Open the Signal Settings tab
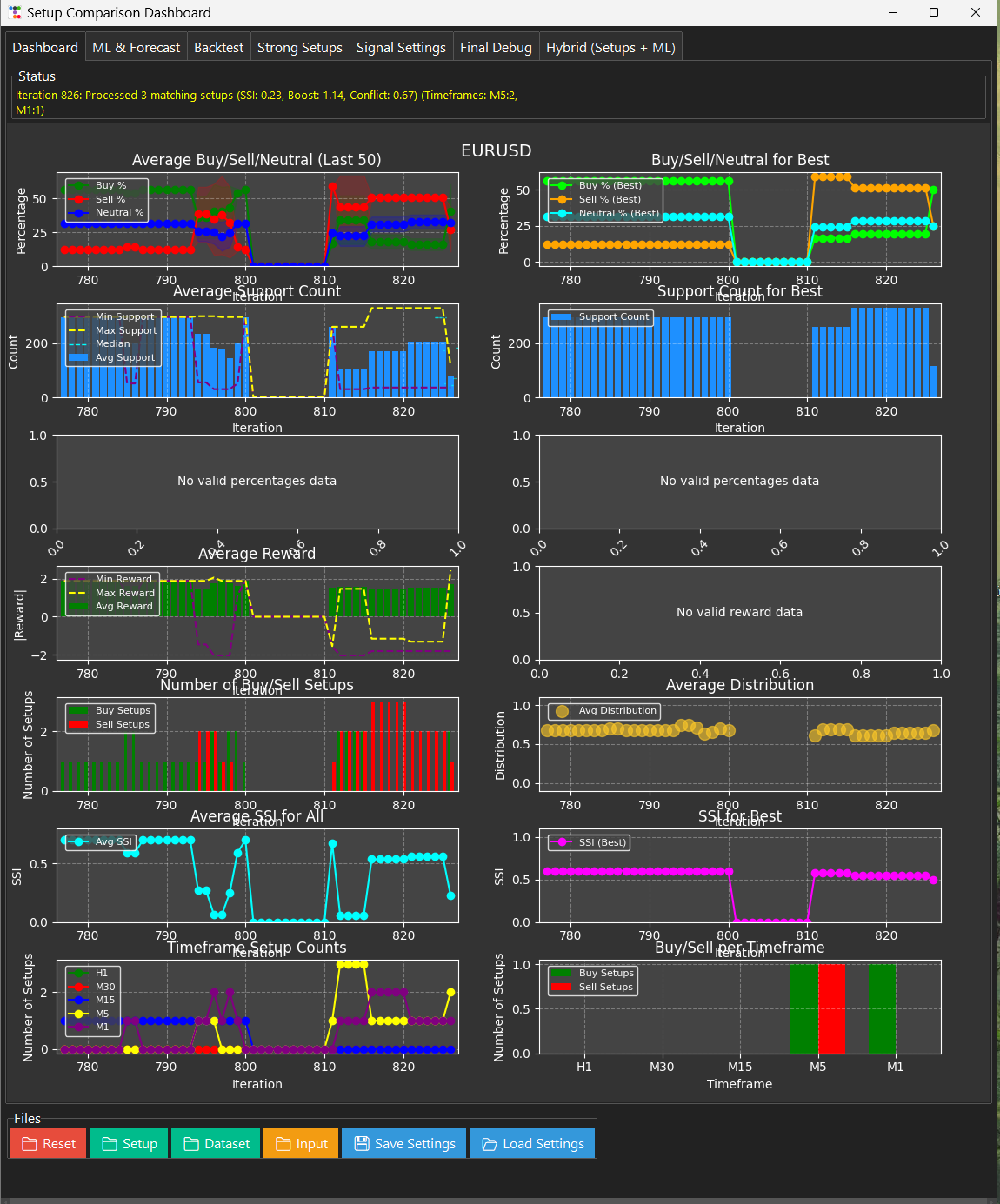Image resolution: width=1000 pixels, height=1204 pixels. coord(401,48)
